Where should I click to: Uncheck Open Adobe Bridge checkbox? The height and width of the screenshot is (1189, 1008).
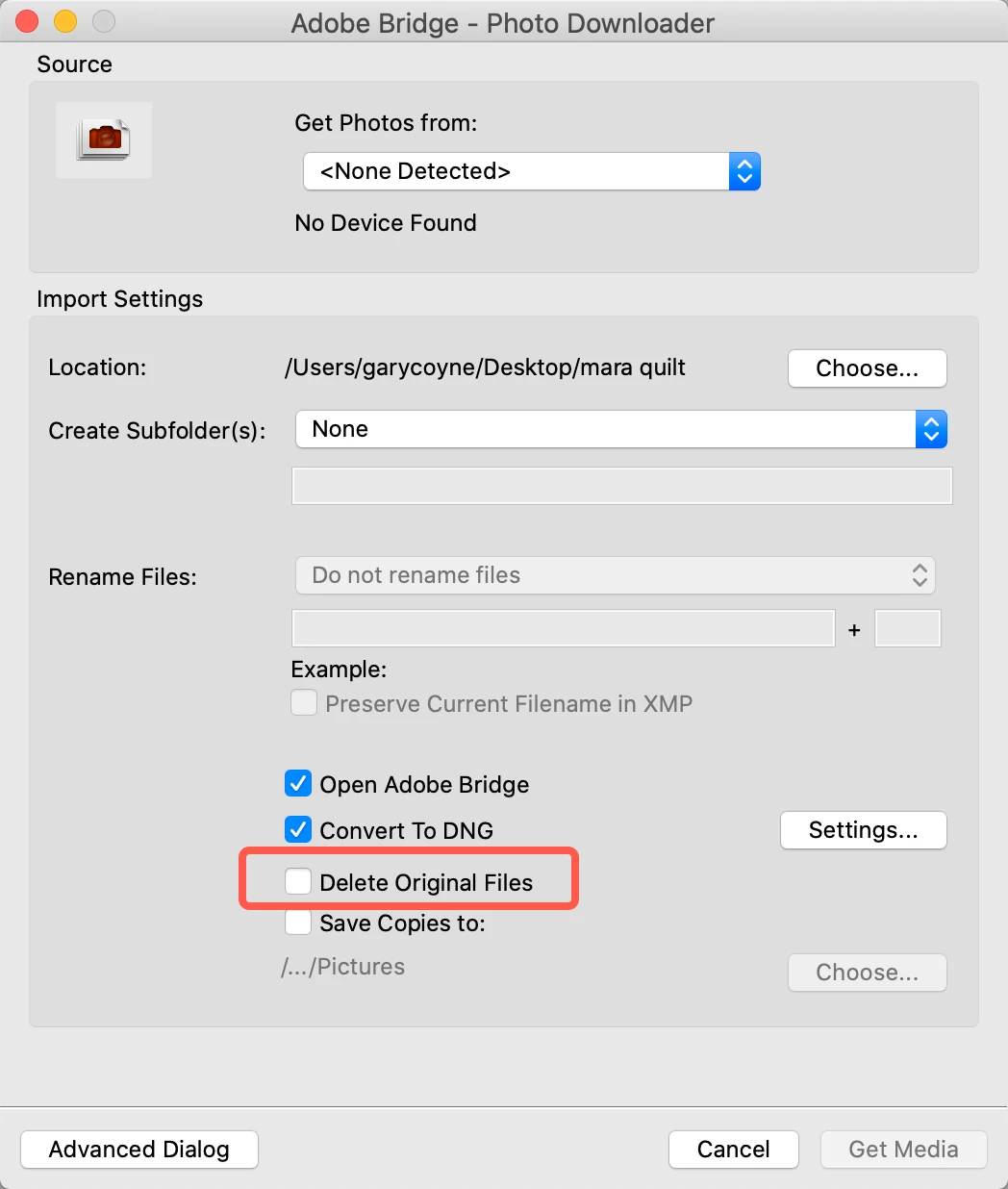click(298, 783)
